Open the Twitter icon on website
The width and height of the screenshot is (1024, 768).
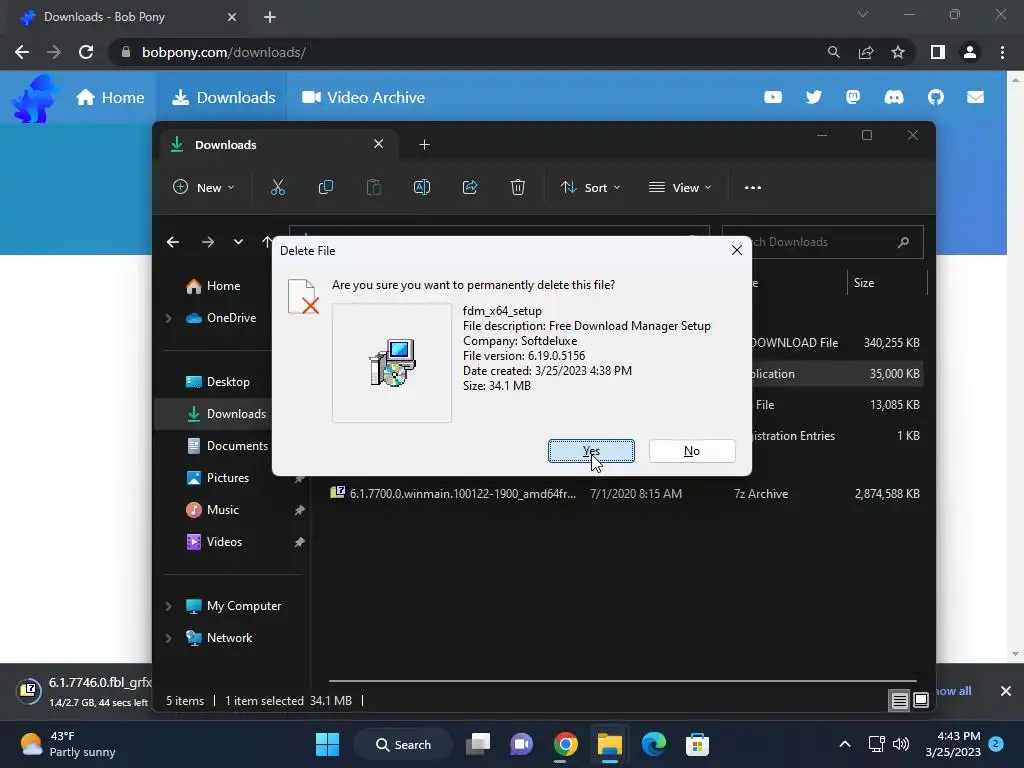pyautogui.click(x=814, y=97)
